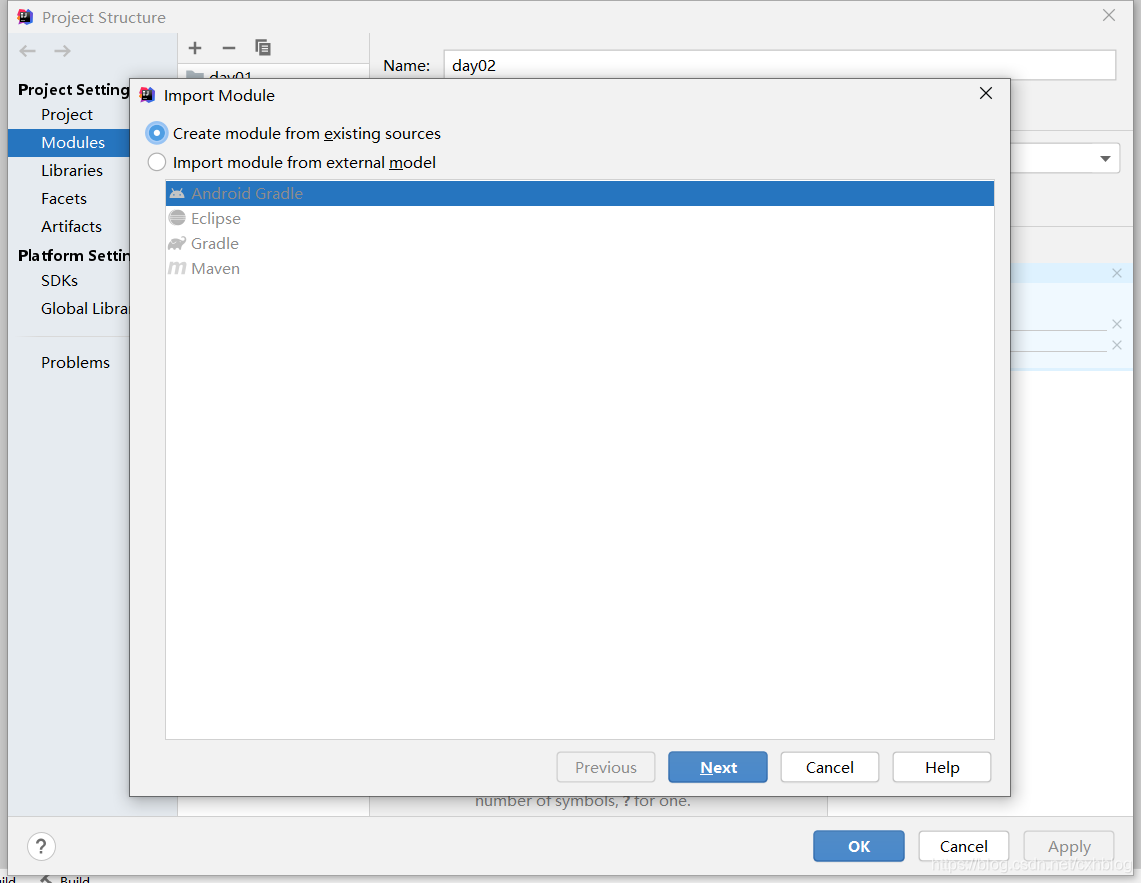Go forward with the right arrow
1141x883 pixels.
63,51
